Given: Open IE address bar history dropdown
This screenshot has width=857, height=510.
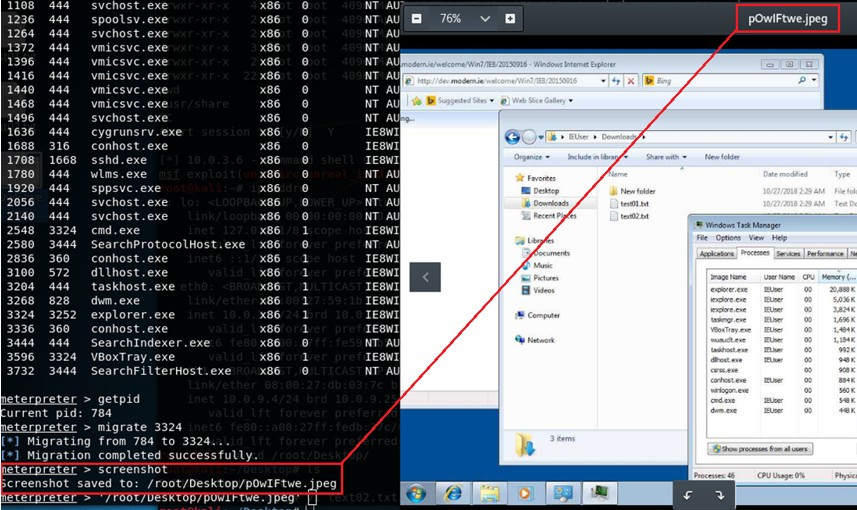Looking at the screenshot, I should click(603, 81).
